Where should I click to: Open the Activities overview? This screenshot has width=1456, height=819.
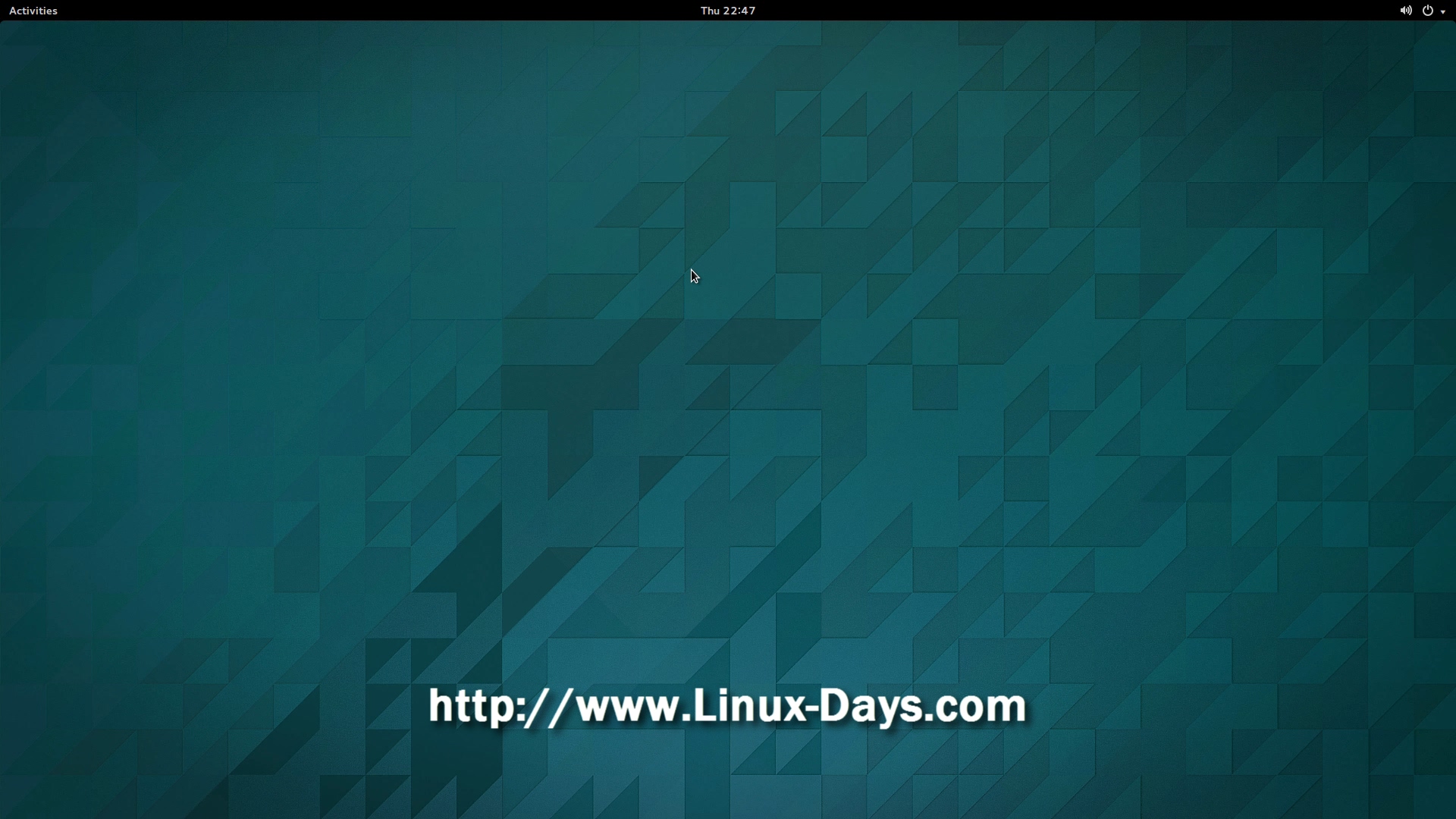click(x=33, y=11)
